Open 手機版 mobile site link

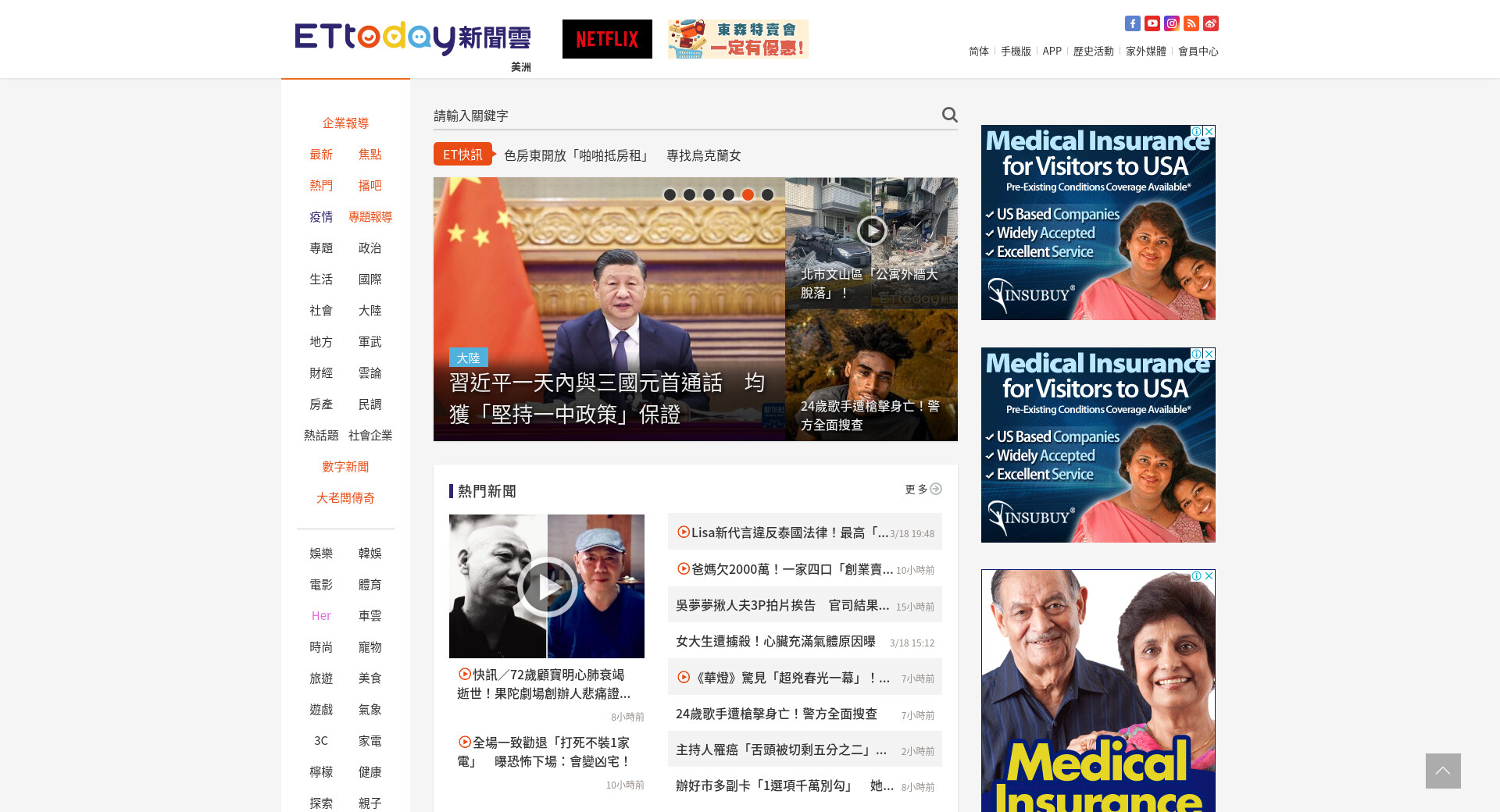[x=1016, y=52]
